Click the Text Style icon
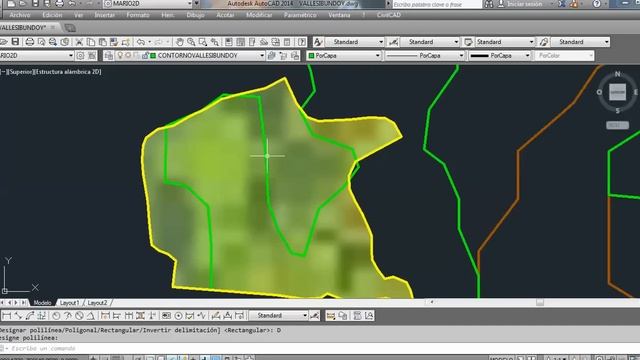The height and width of the screenshot is (360, 640). [x=318, y=42]
